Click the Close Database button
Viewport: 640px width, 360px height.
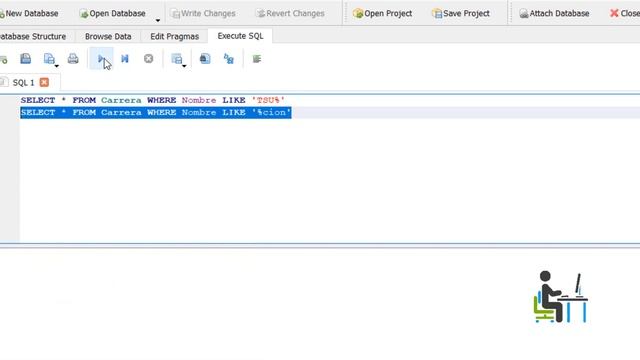coord(624,13)
